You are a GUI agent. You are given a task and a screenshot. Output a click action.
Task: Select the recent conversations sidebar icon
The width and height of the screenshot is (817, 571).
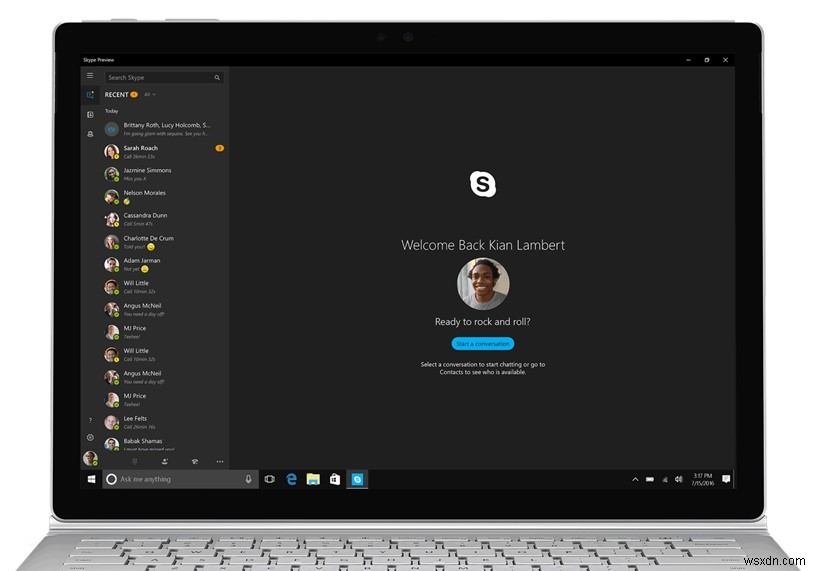point(90,95)
